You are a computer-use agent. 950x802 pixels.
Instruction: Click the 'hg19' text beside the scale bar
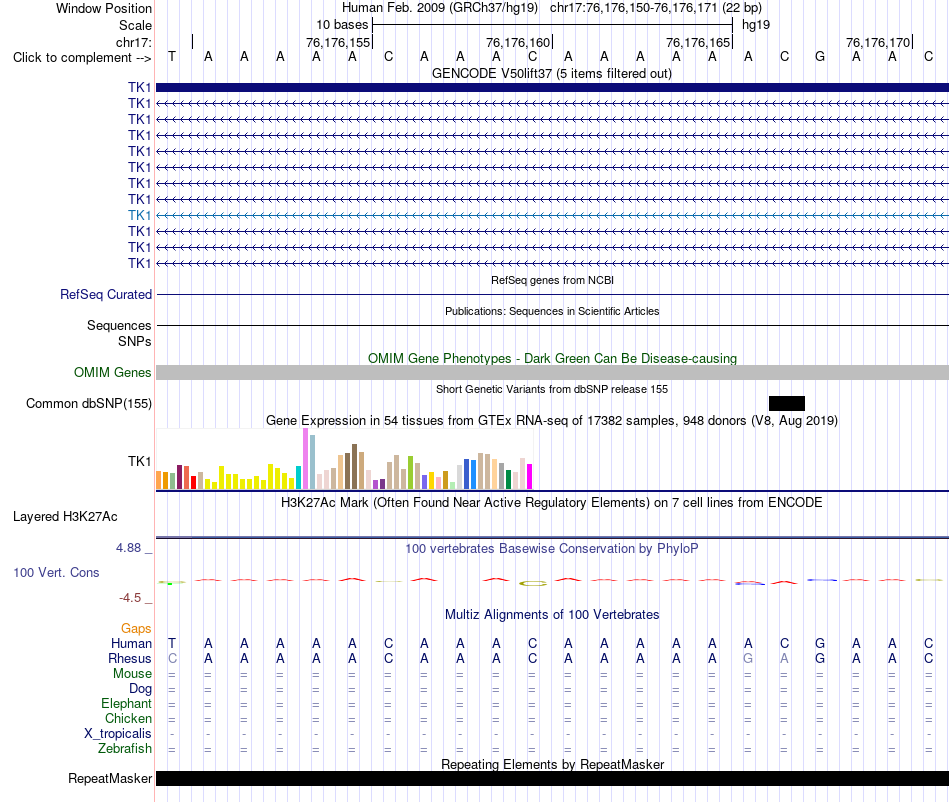pyautogui.click(x=756, y=25)
